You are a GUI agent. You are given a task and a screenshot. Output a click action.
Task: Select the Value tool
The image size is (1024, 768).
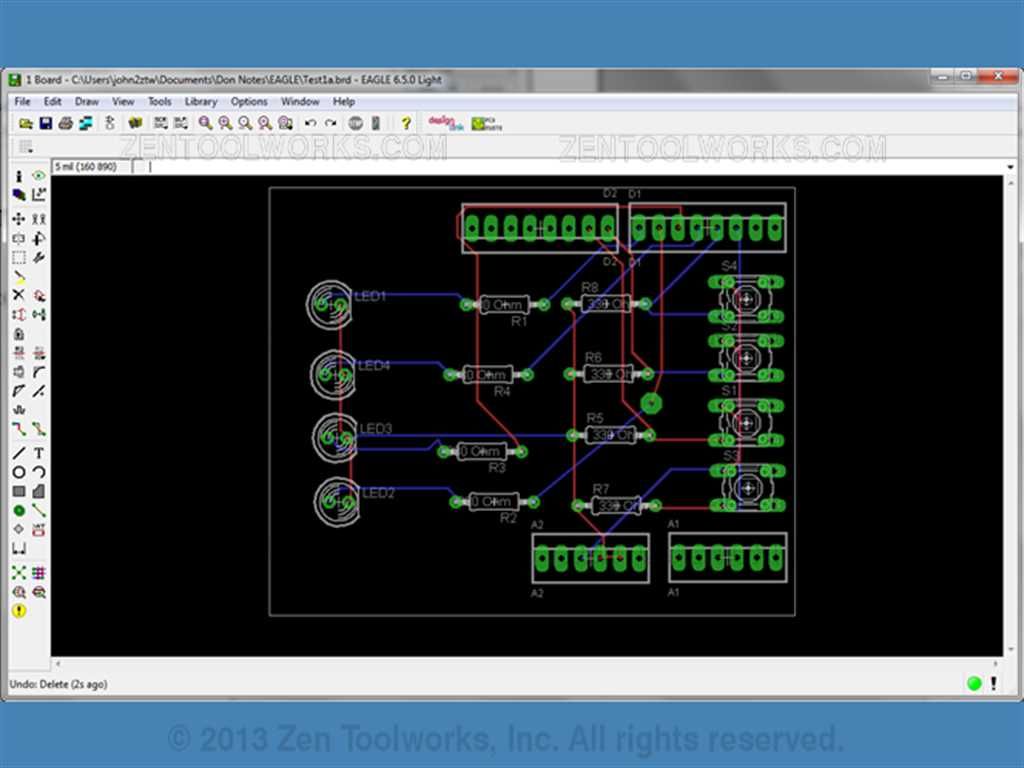tap(39, 353)
